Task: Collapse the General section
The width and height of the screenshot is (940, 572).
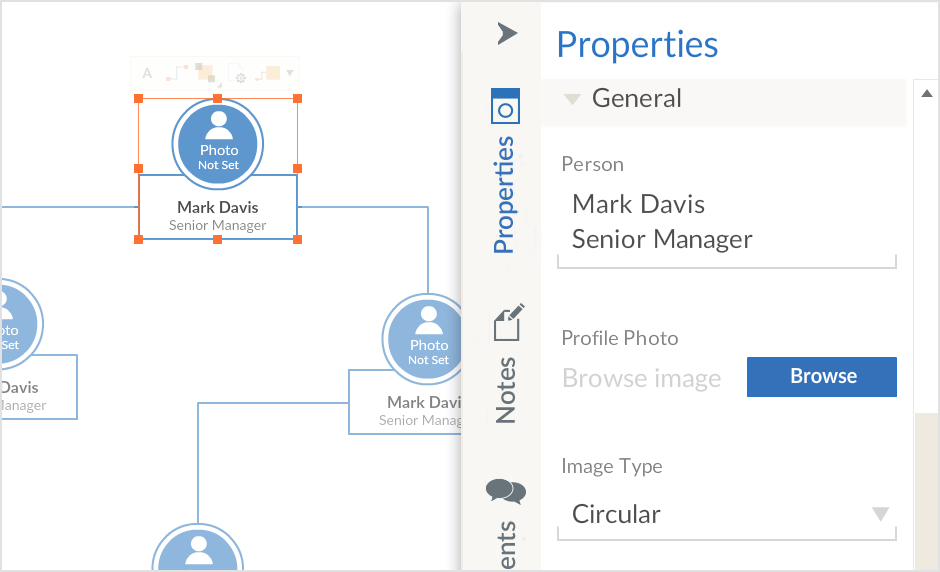Action: (x=572, y=99)
